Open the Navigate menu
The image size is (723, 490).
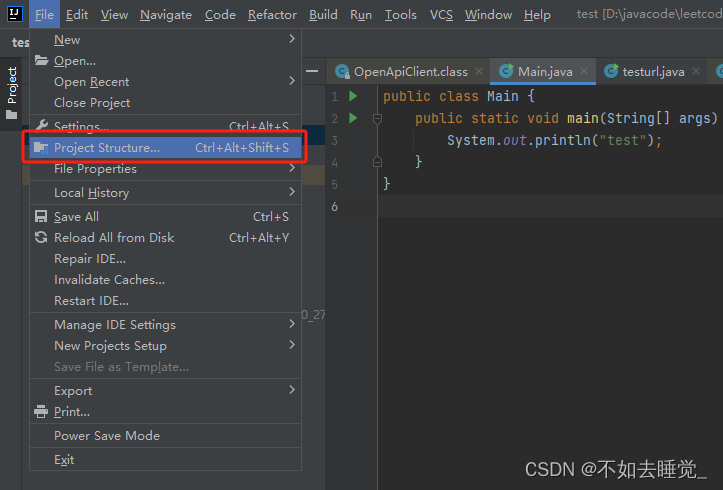point(166,15)
